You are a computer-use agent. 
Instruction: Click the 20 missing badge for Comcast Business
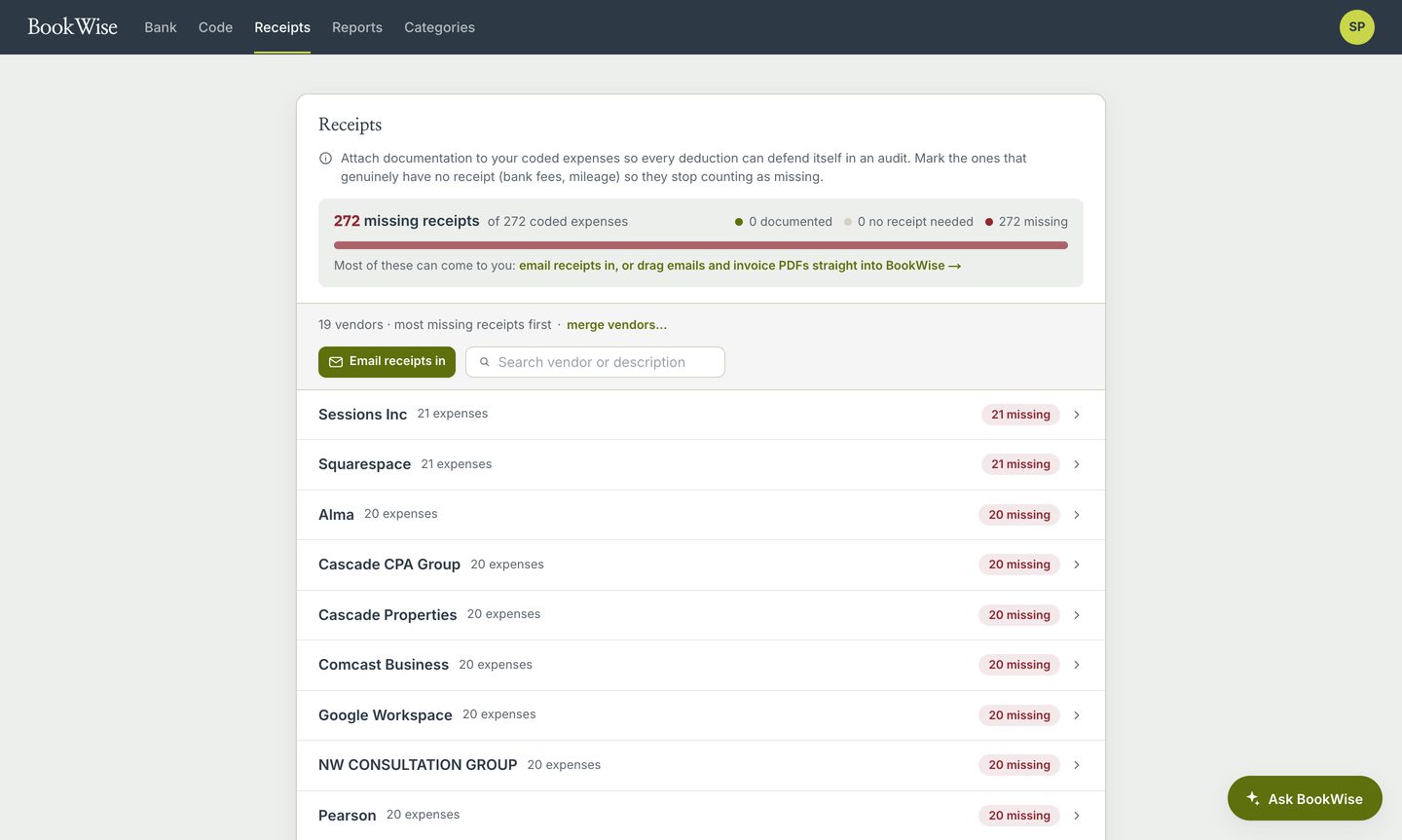(1019, 665)
